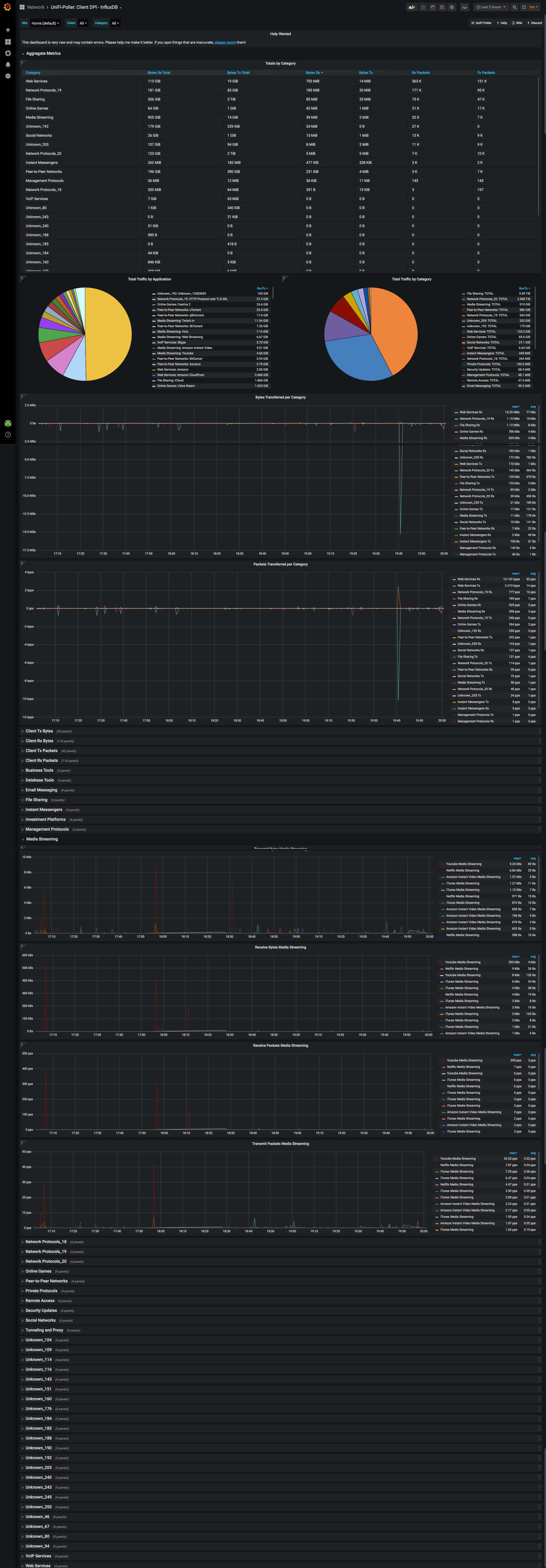Click the Add panel icon
This screenshot has width=546, height=1568.
412,7
